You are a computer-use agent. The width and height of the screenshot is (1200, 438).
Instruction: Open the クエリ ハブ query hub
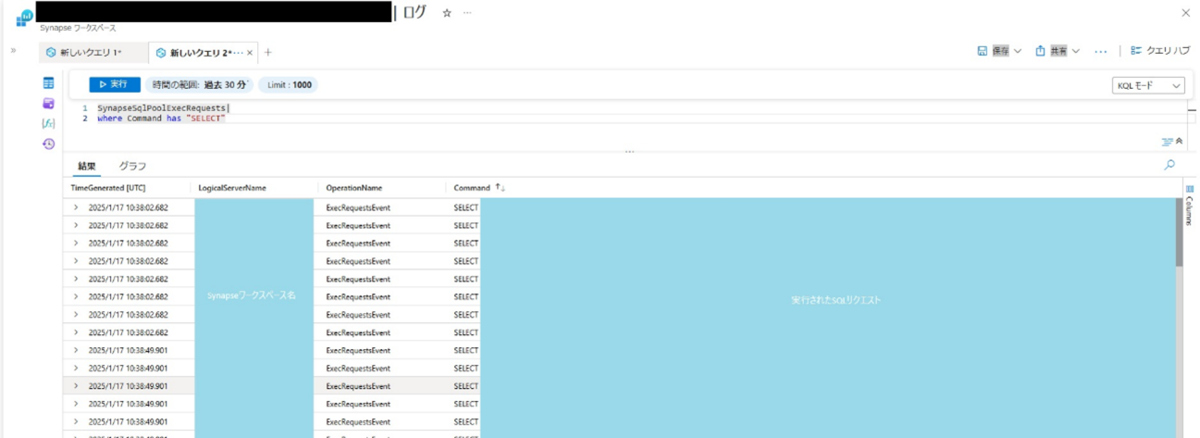(x=1160, y=51)
